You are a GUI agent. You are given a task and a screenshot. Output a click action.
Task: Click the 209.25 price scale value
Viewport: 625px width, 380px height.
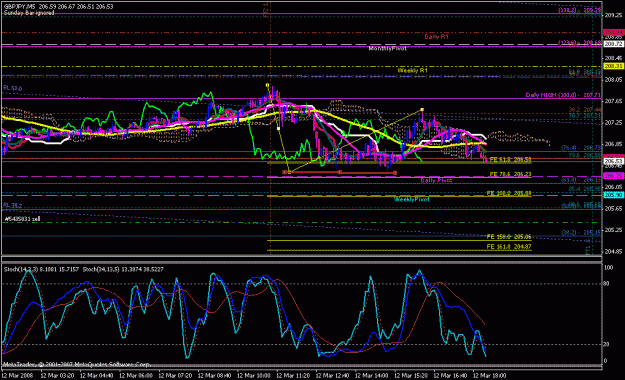coord(613,16)
